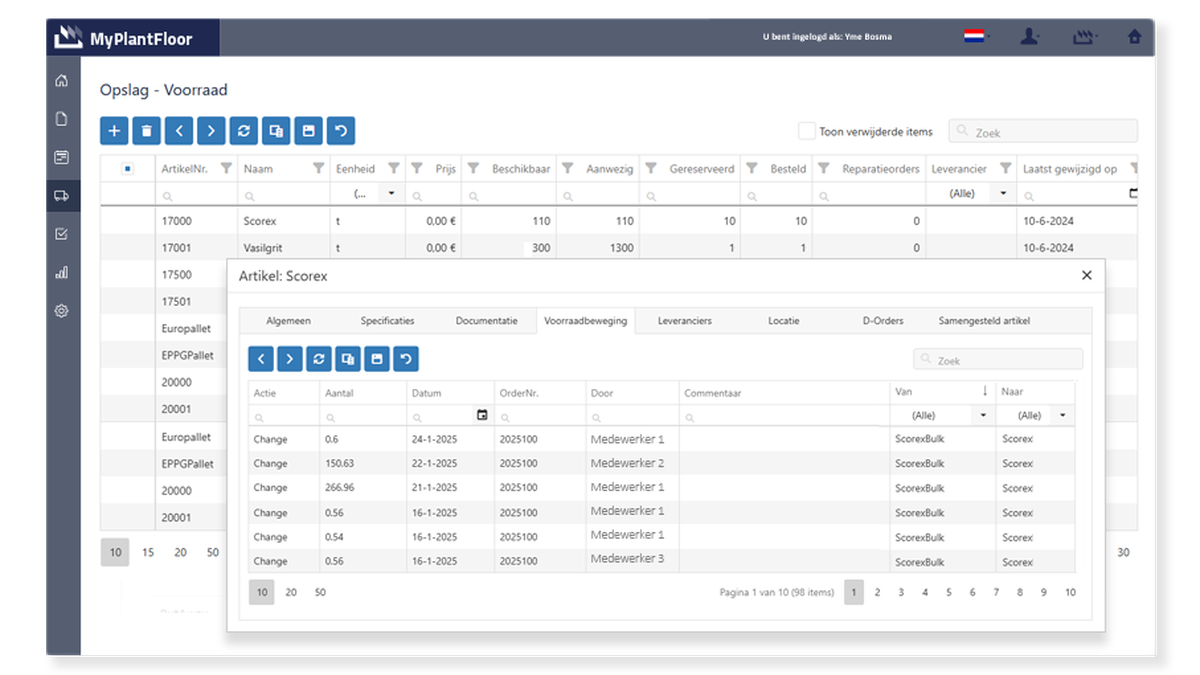Click the filter icon next to ArtikelNr.
The width and height of the screenshot is (1200, 675).
click(x=226, y=168)
